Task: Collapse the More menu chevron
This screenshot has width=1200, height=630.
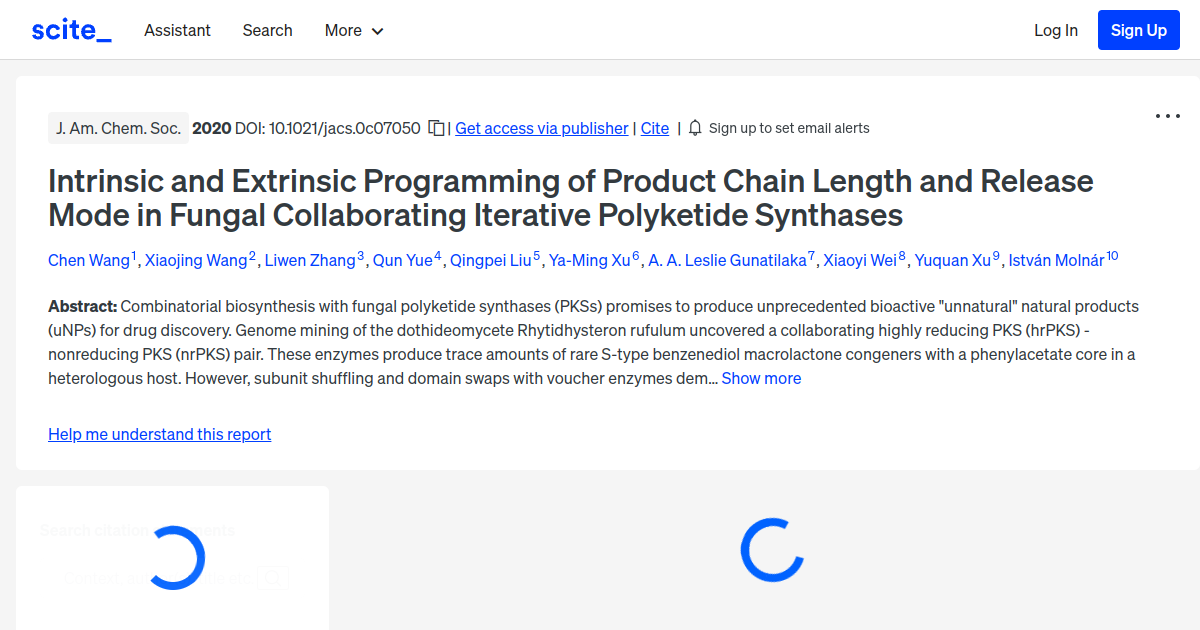Action: point(378,31)
